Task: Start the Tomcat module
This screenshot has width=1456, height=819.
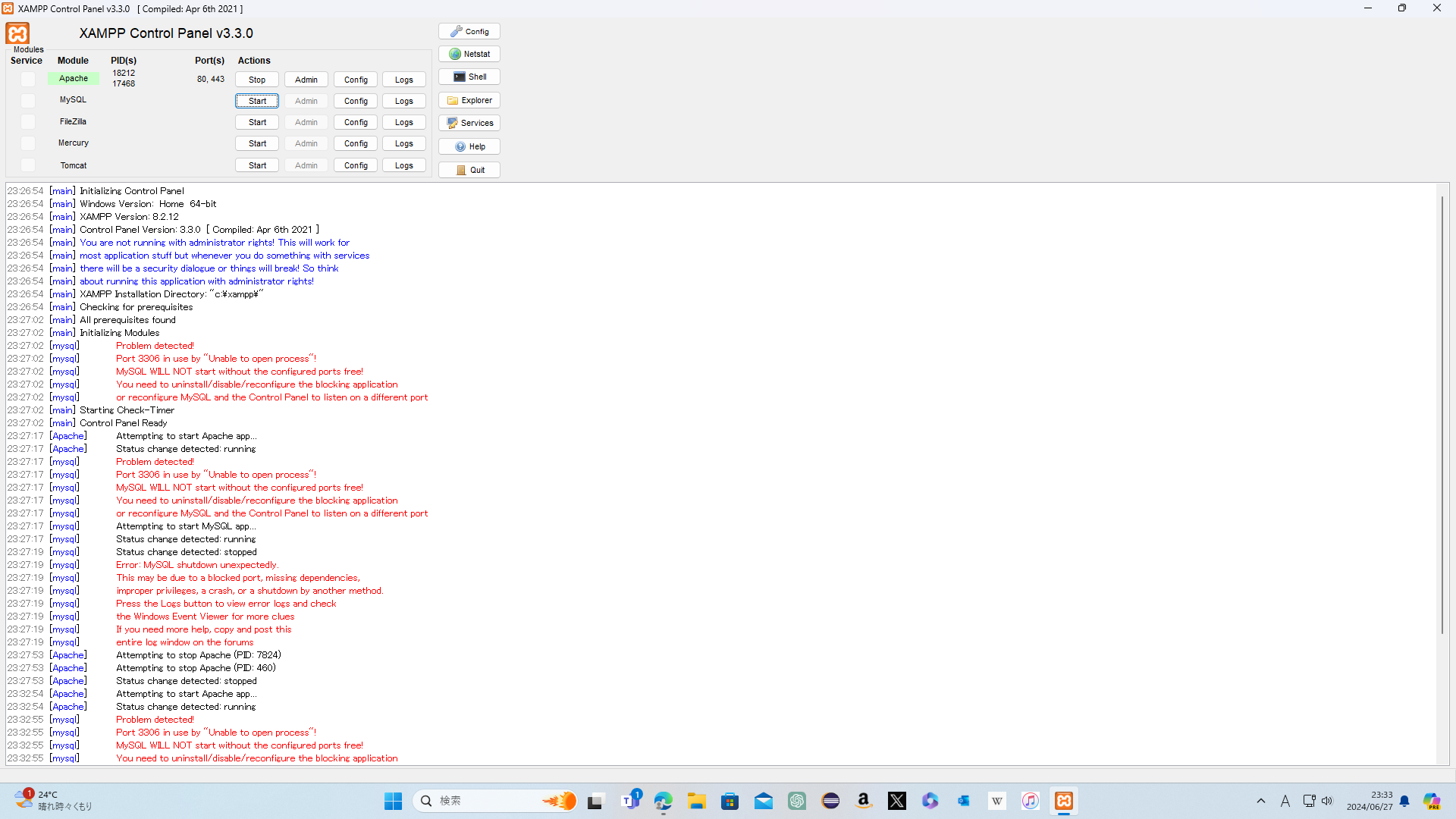Action: 257,165
